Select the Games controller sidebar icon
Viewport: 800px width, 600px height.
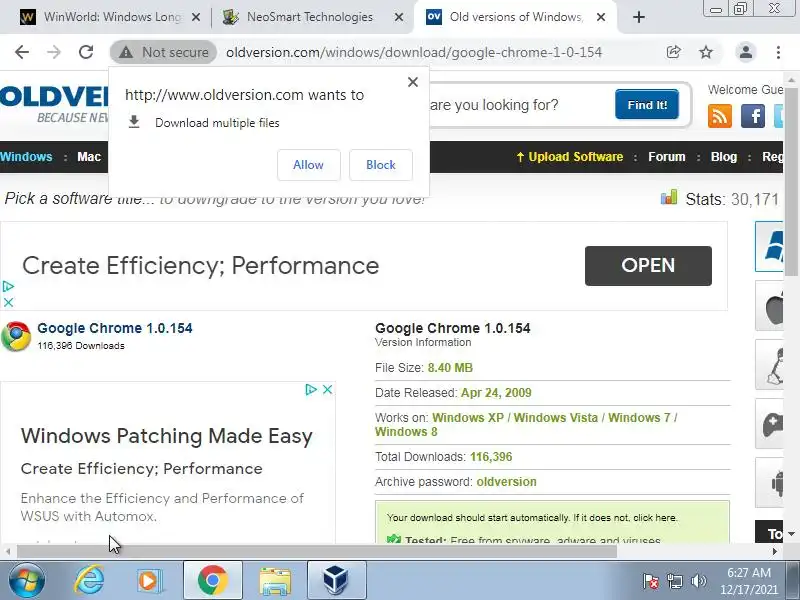click(x=769, y=424)
